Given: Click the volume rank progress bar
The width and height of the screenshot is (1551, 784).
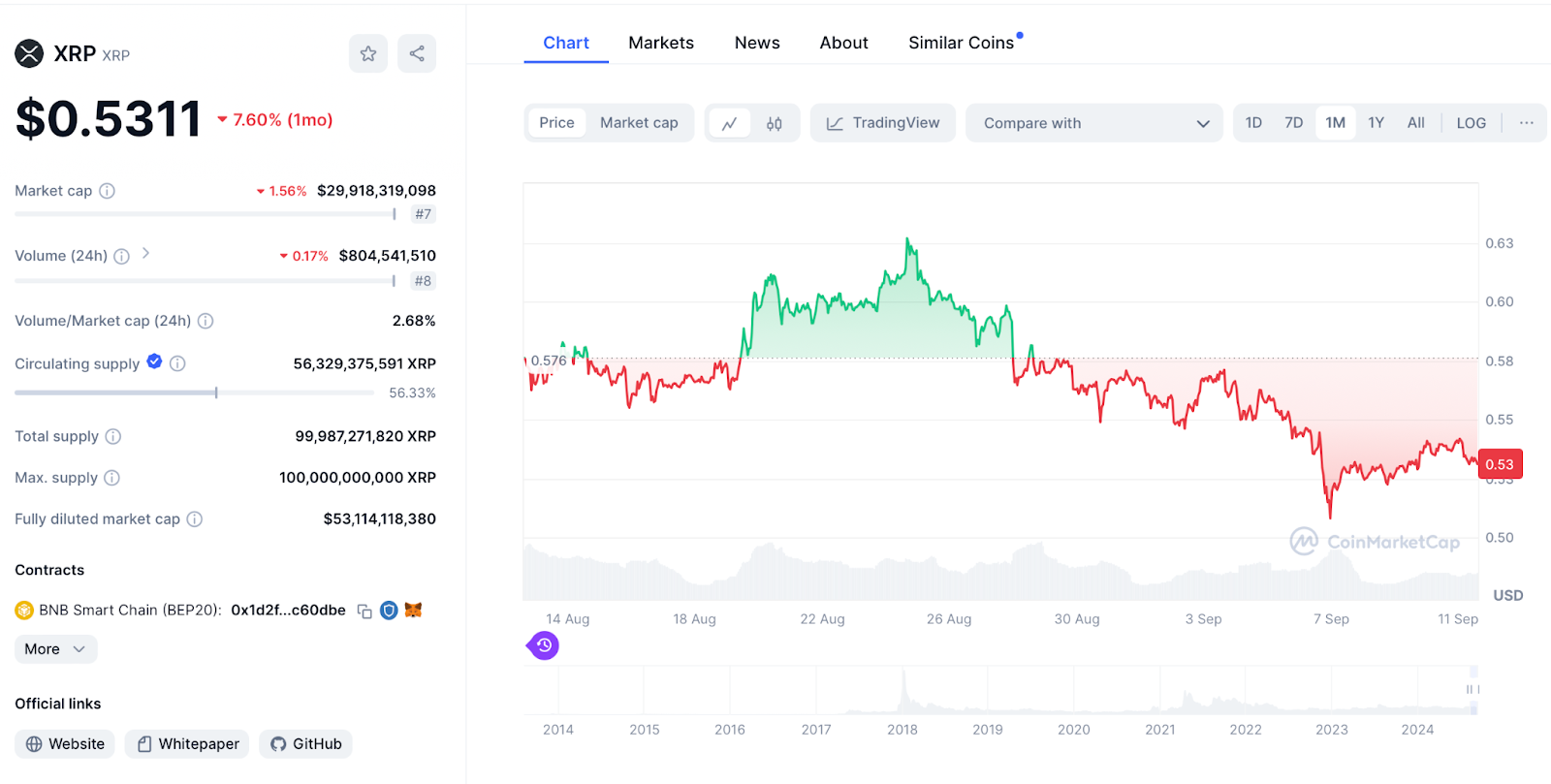Looking at the screenshot, I should pyautogui.click(x=206, y=281).
